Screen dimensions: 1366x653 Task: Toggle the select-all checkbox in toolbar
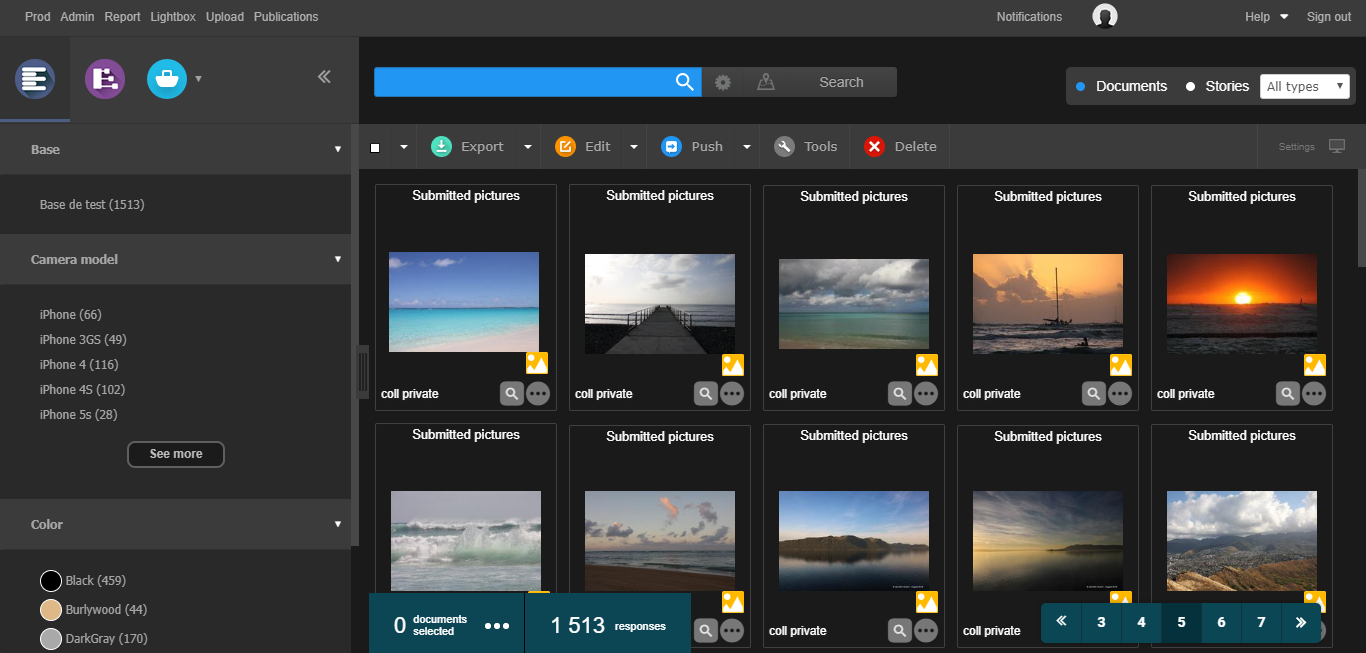pyautogui.click(x=375, y=147)
